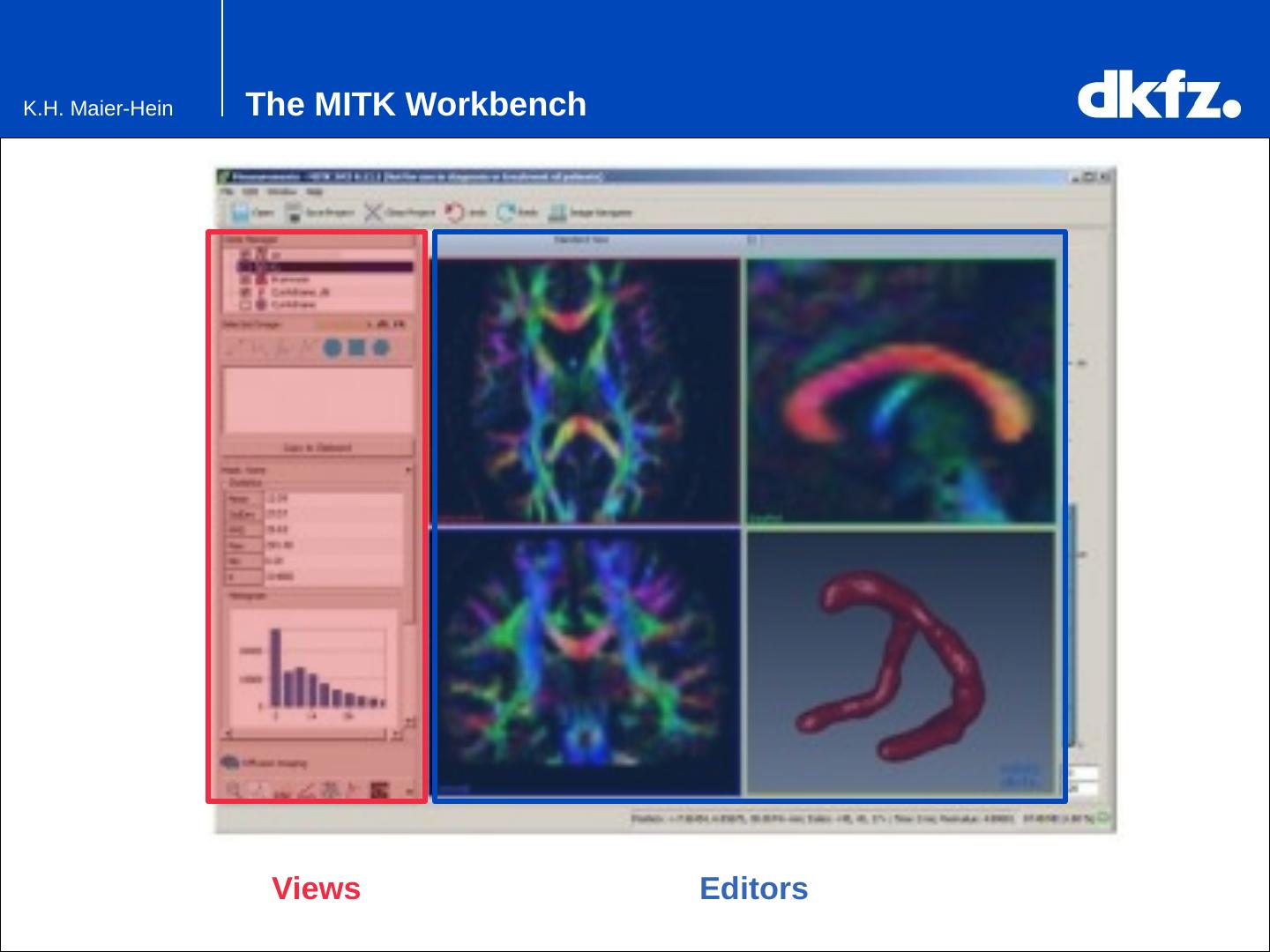Click inside the axial render window, top-left pane
This screenshot has width=1270, height=952.
pyautogui.click(x=589, y=390)
